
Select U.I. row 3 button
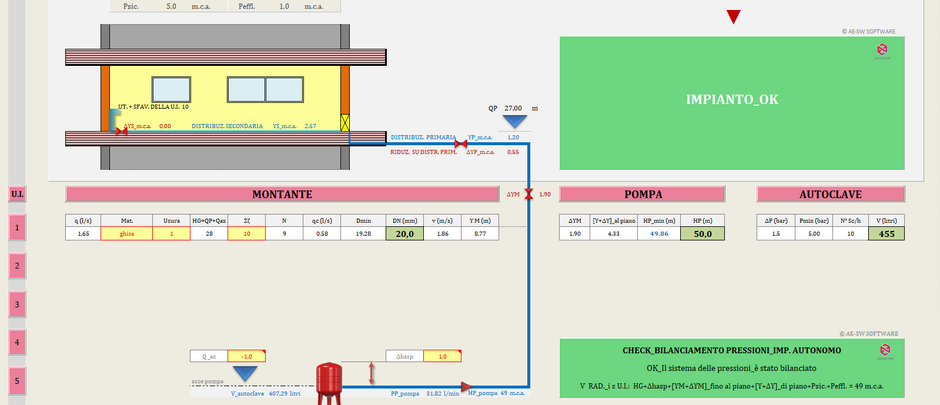coord(16,304)
